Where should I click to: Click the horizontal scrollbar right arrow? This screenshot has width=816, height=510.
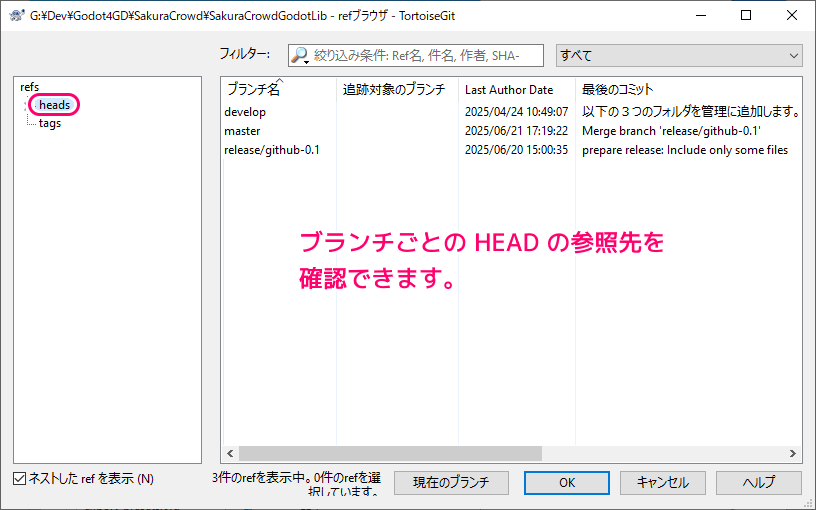(x=794, y=453)
